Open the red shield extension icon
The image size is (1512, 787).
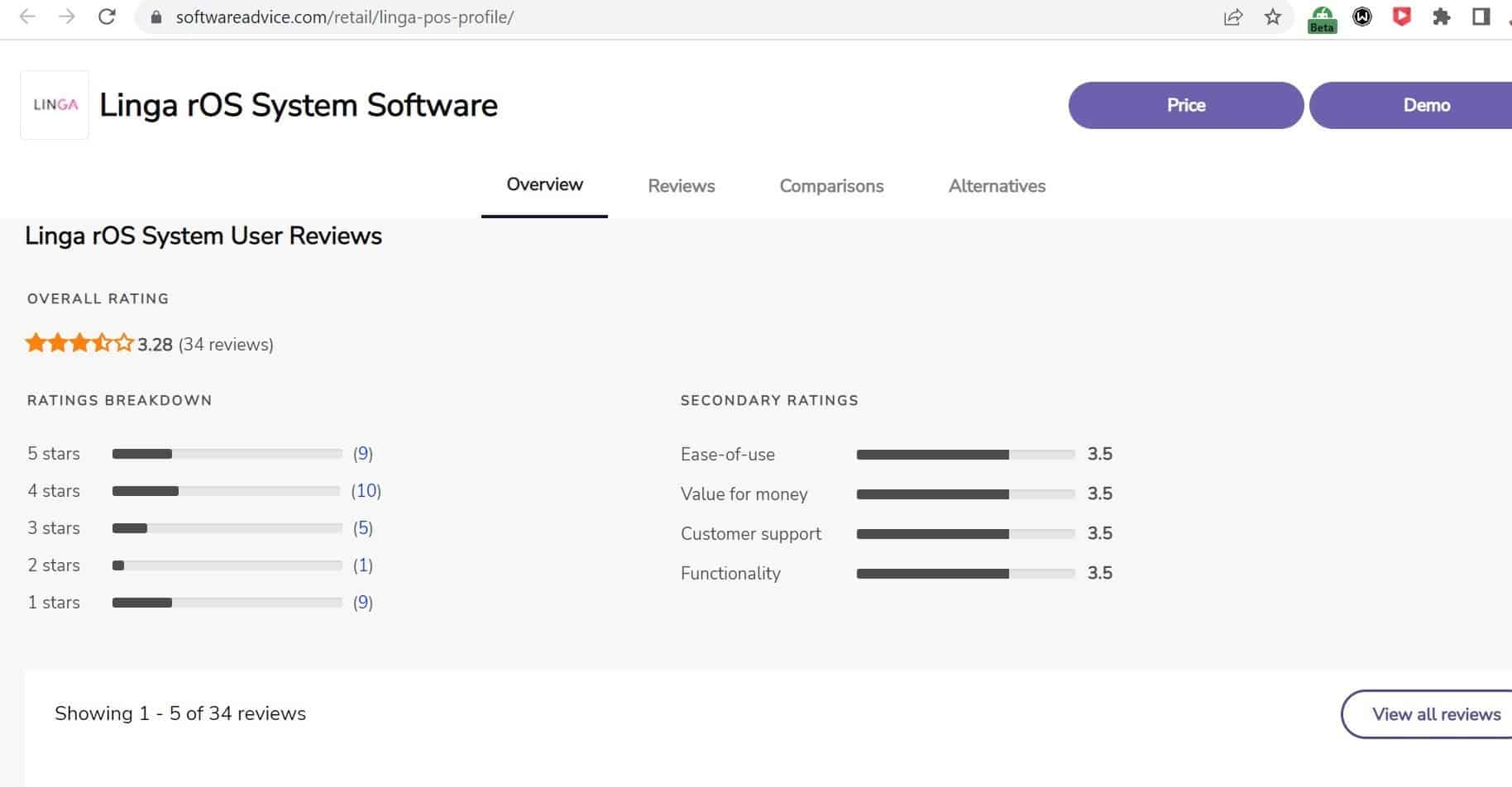(x=1402, y=17)
